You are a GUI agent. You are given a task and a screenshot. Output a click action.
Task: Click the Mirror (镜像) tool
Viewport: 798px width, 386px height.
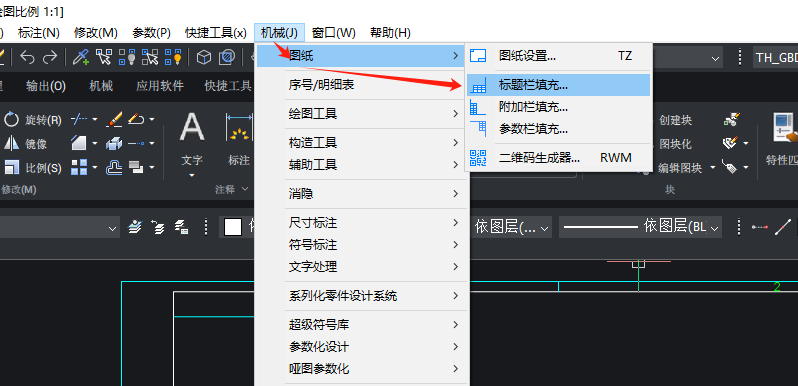pos(25,144)
